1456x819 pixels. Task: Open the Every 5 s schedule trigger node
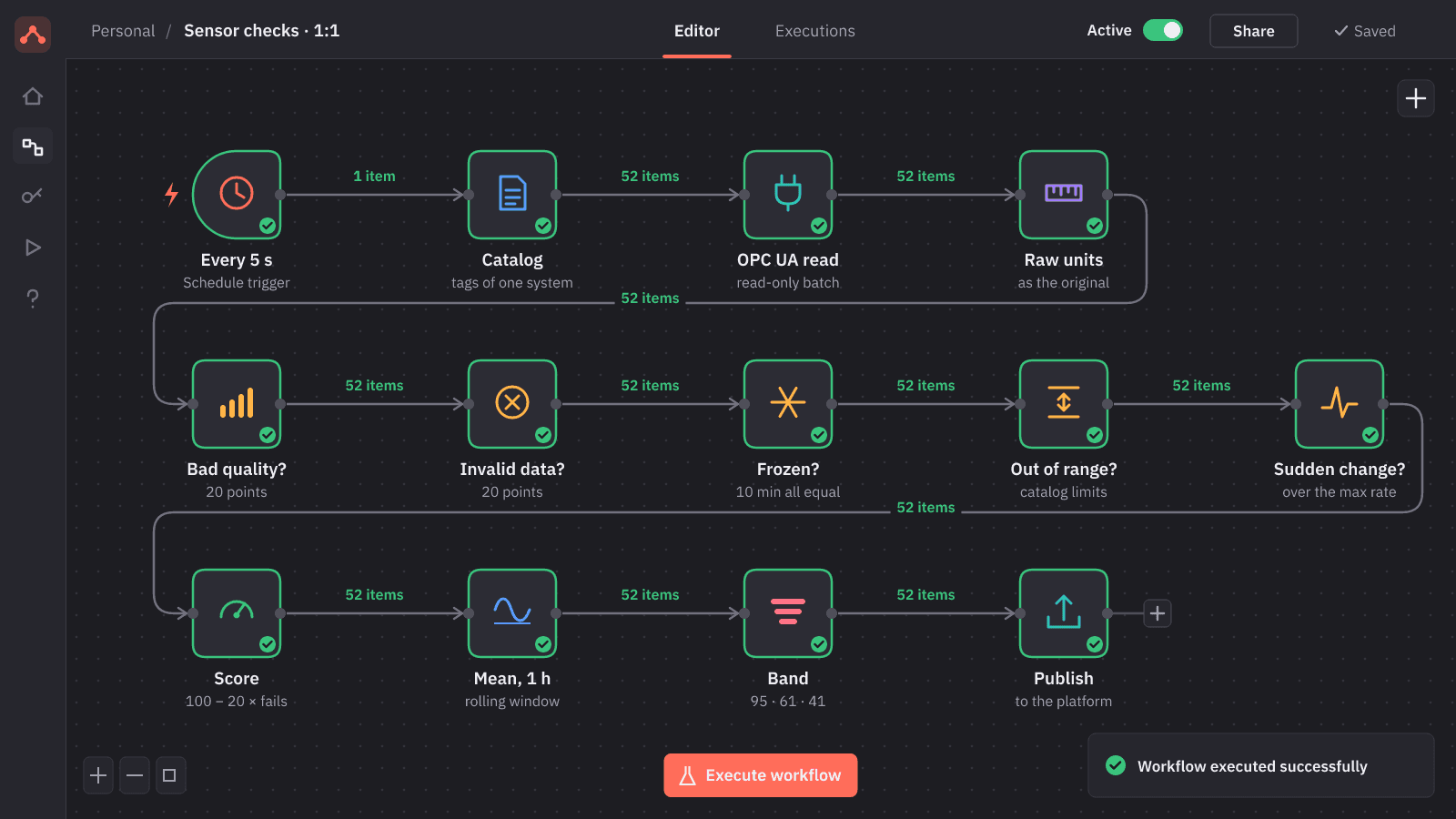(x=237, y=195)
